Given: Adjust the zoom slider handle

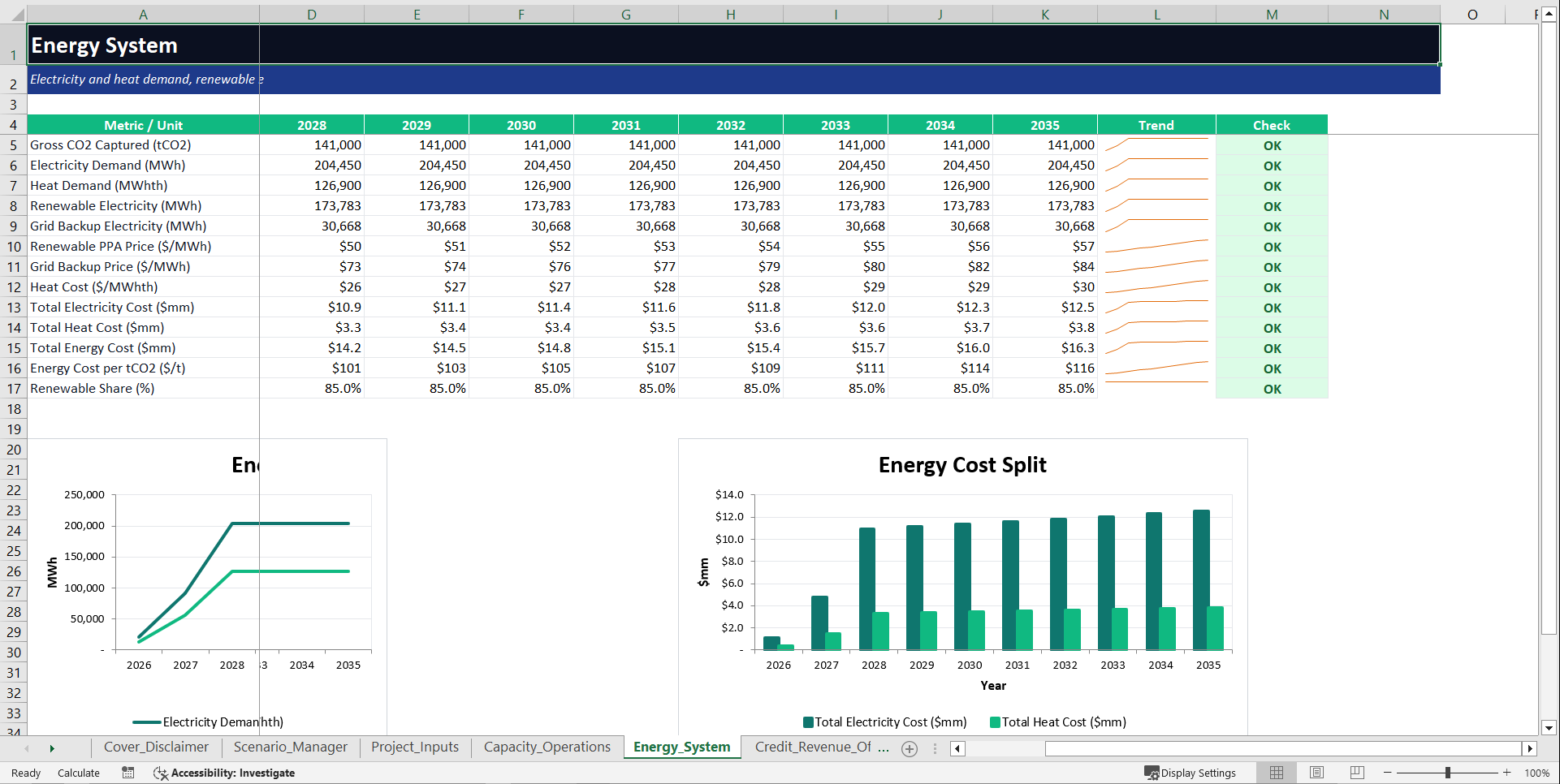Looking at the screenshot, I should click(x=1448, y=773).
